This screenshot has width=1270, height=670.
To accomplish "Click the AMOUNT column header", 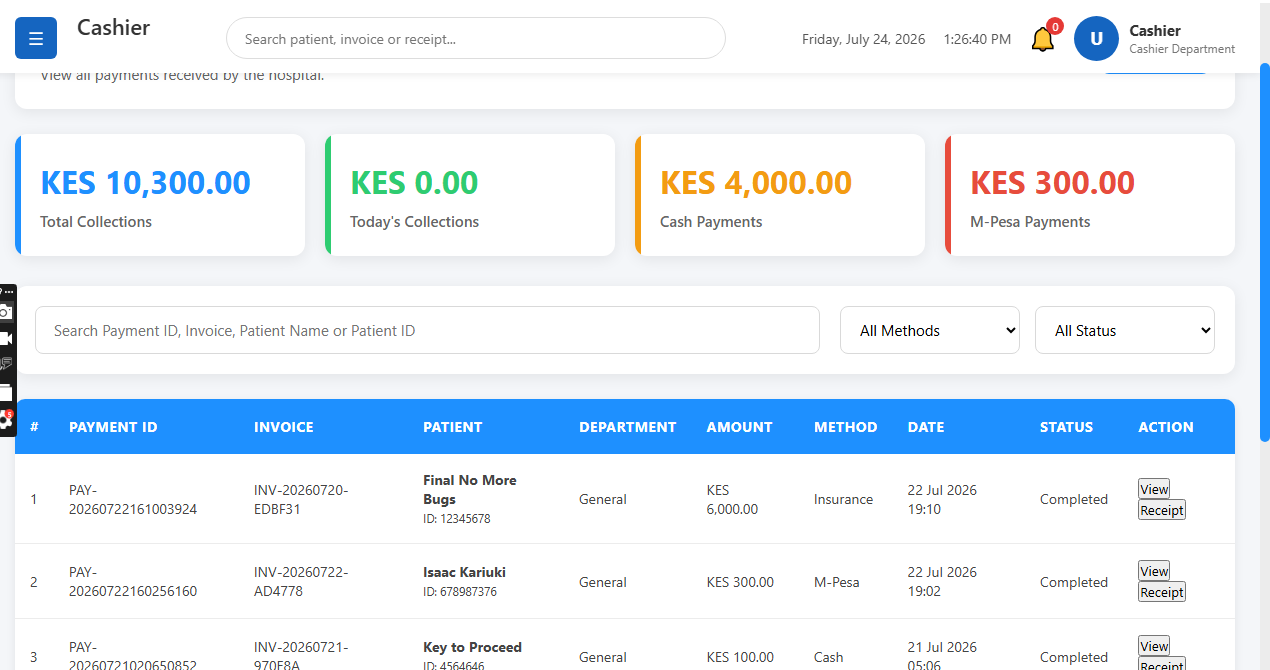I will (x=739, y=427).
